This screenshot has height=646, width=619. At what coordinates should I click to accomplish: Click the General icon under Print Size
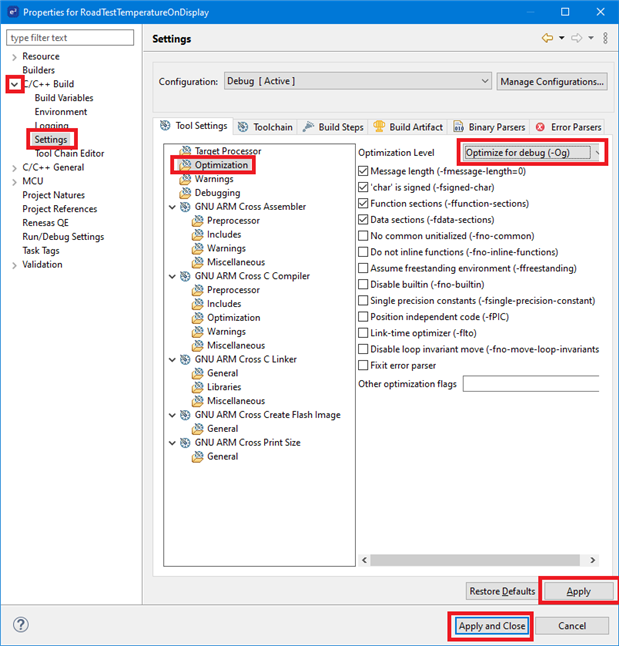197,456
